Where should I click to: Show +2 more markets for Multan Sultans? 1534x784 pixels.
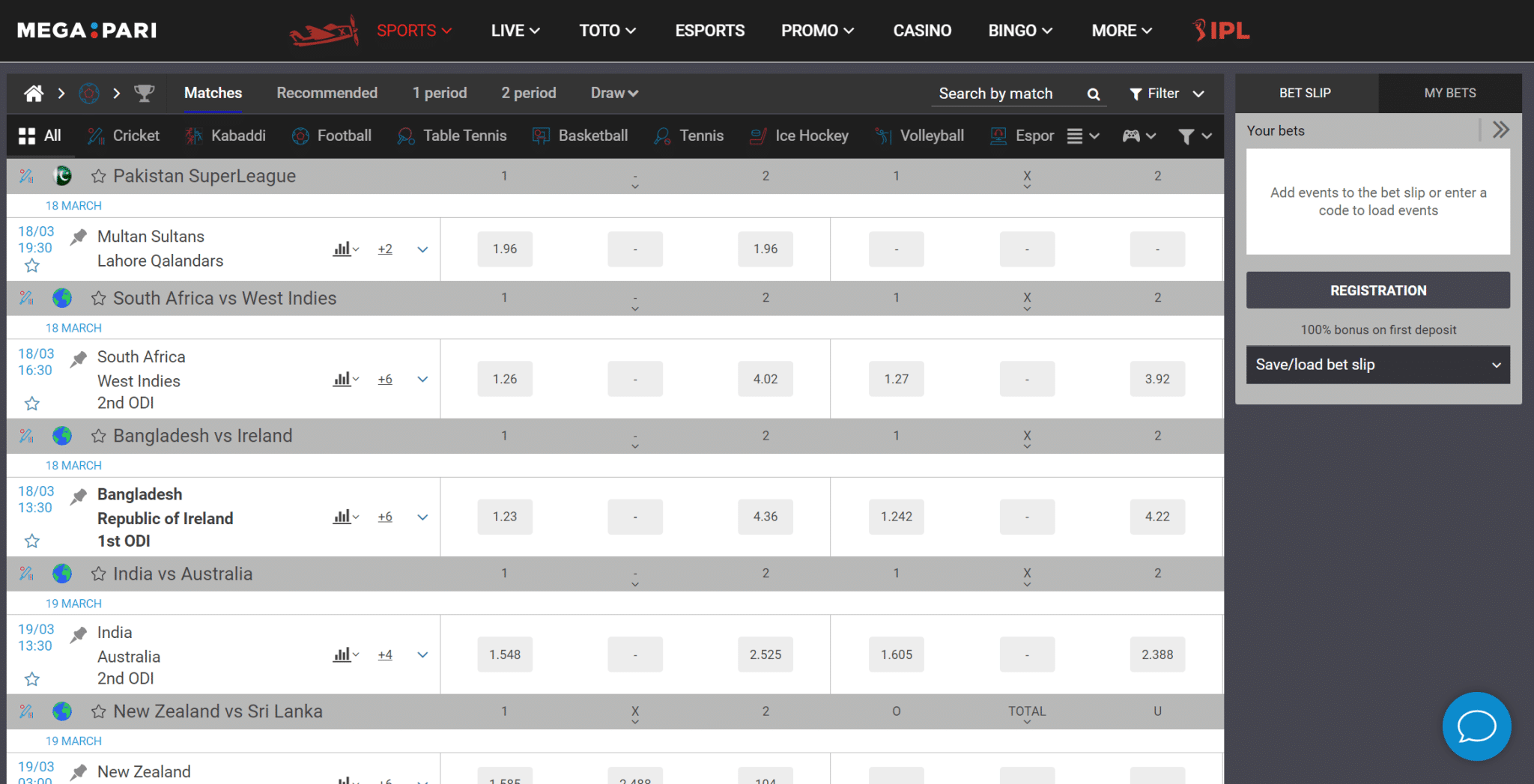pyautogui.click(x=385, y=249)
